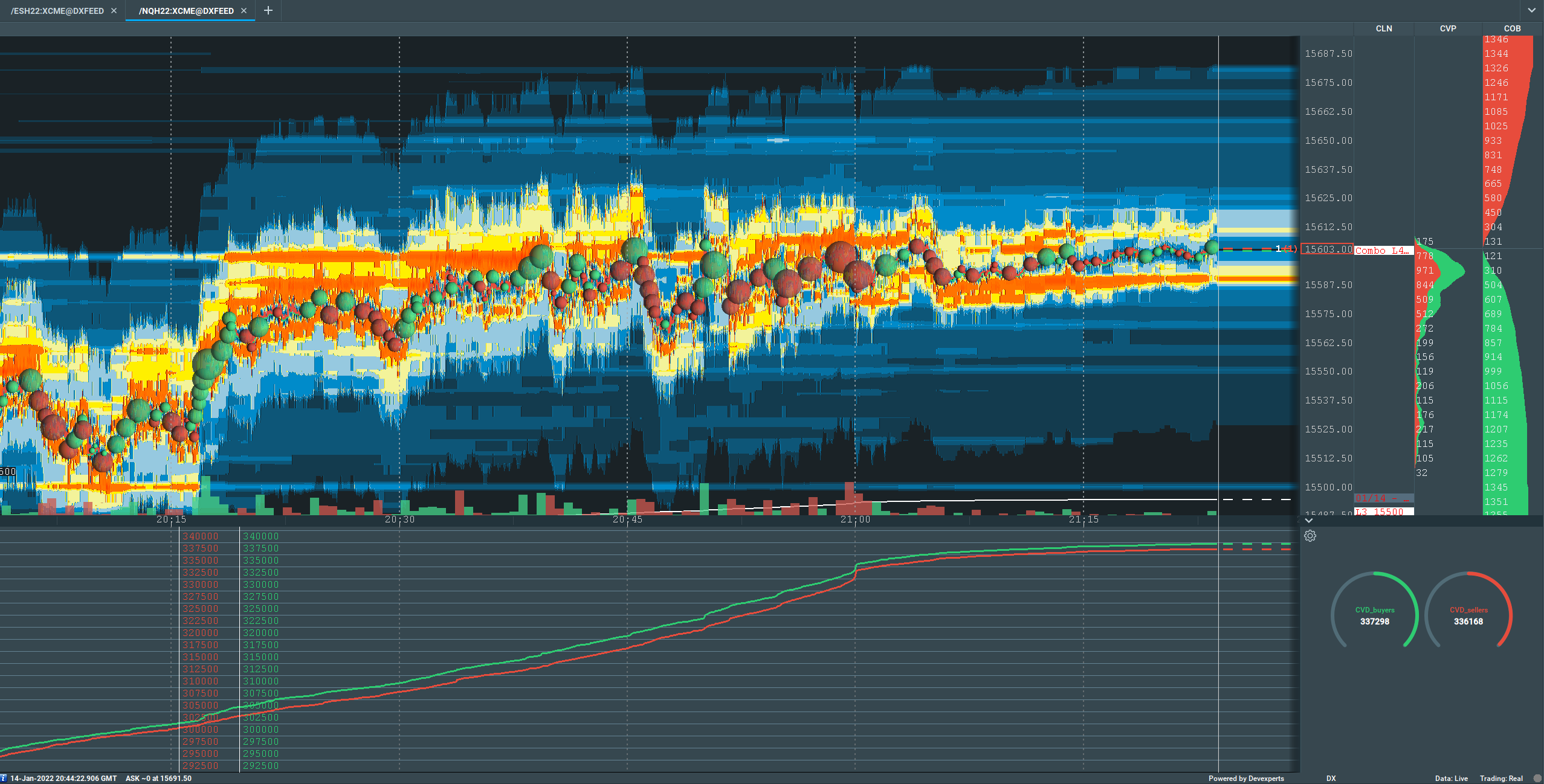
Task: Collapse the lower panel using chevron
Action: [x=1308, y=520]
